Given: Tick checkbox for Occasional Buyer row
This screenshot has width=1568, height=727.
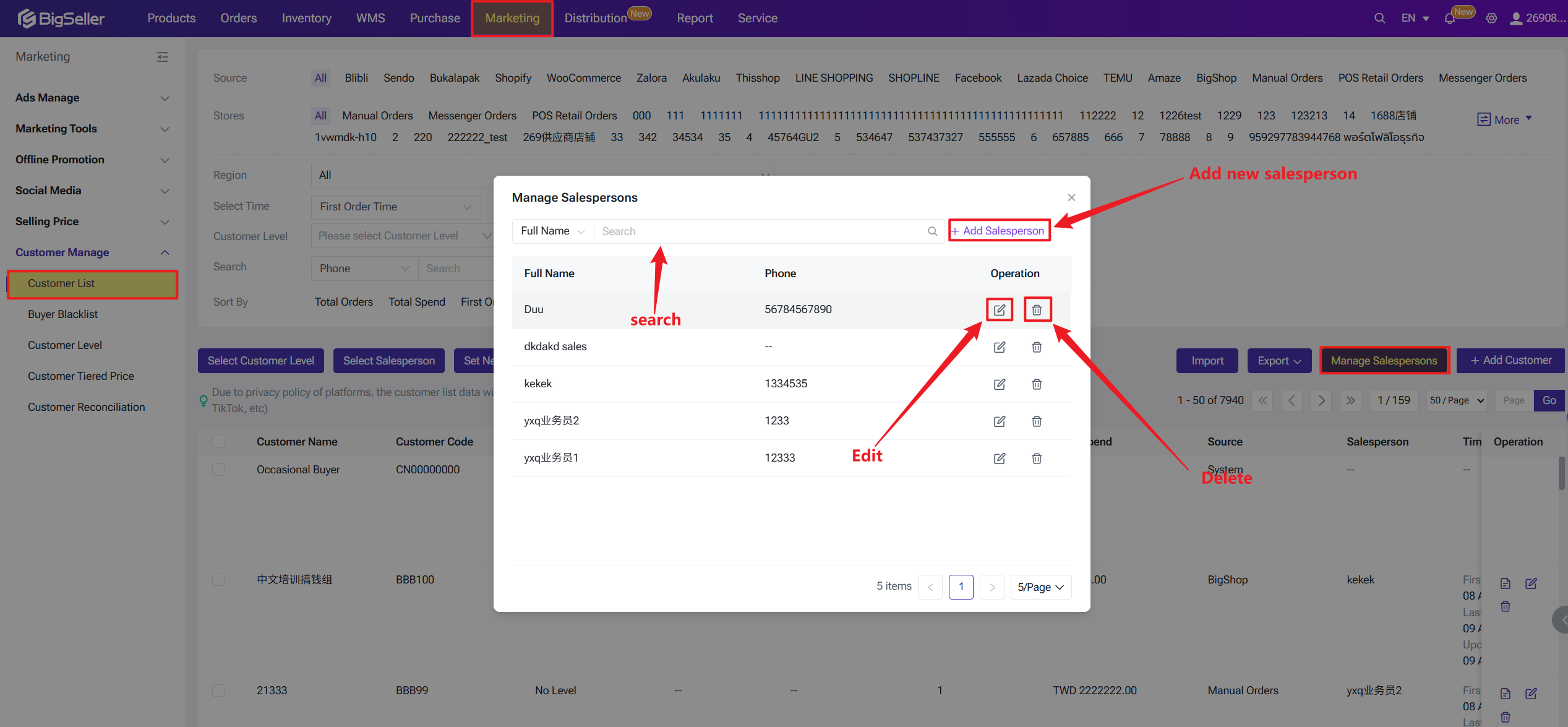Looking at the screenshot, I should (x=218, y=470).
